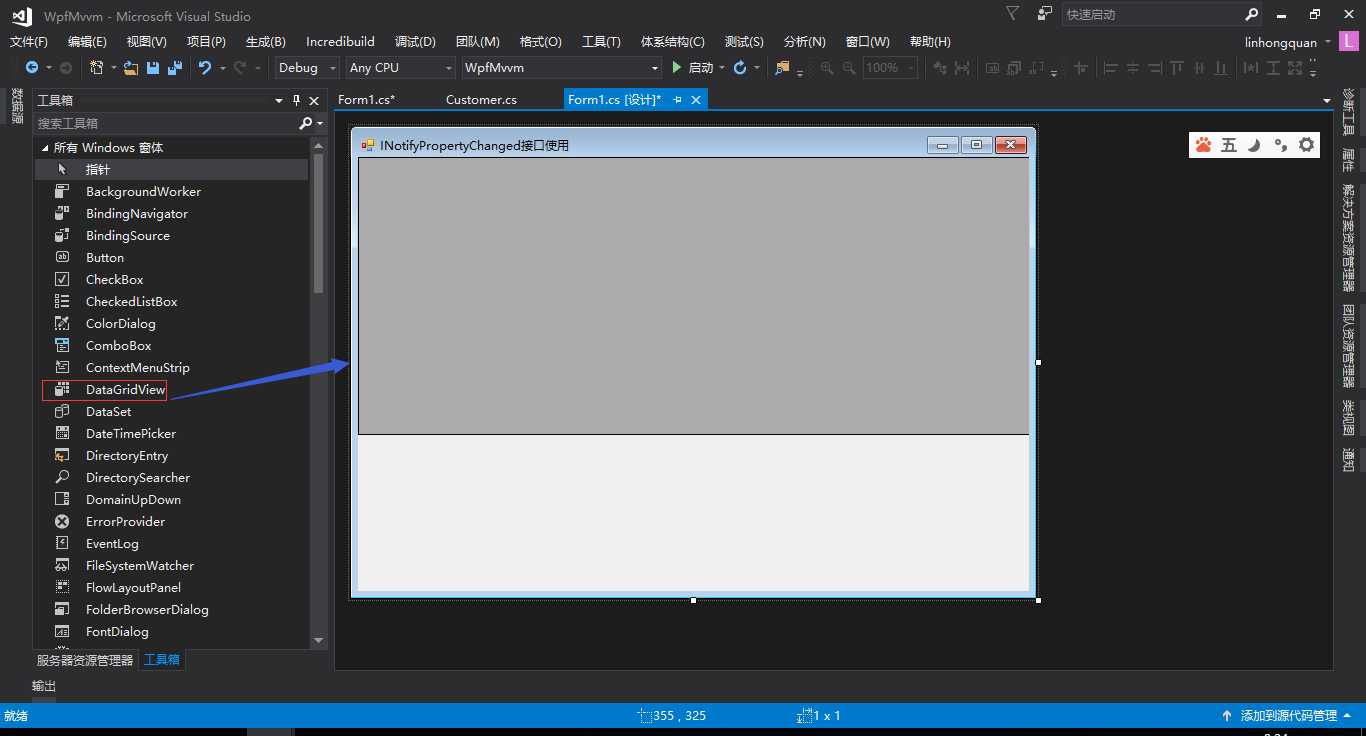Open the WpfMvvm startup project dropdown
The image size is (1366, 736).
click(561, 68)
